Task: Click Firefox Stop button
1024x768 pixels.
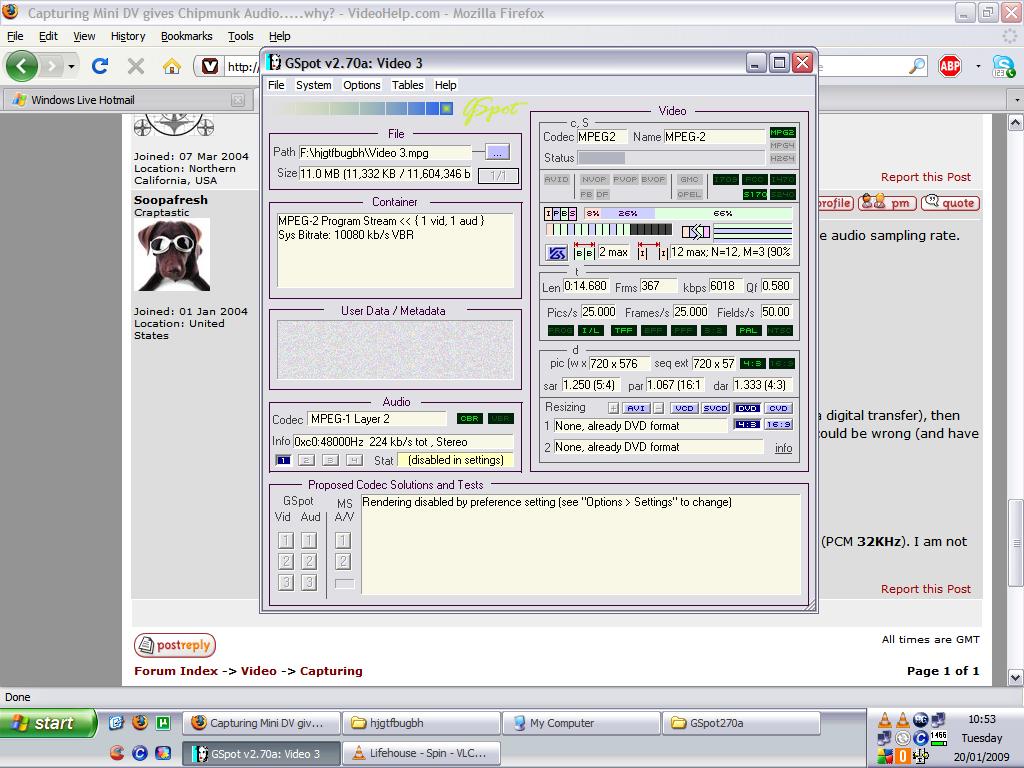Action: click(136, 66)
